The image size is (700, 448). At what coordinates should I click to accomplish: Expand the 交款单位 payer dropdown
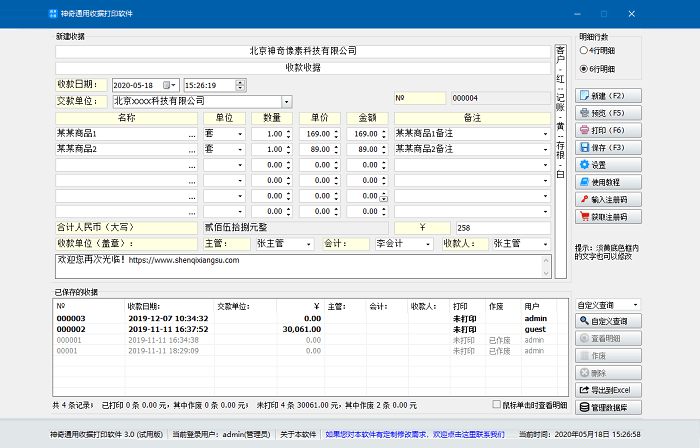point(287,101)
